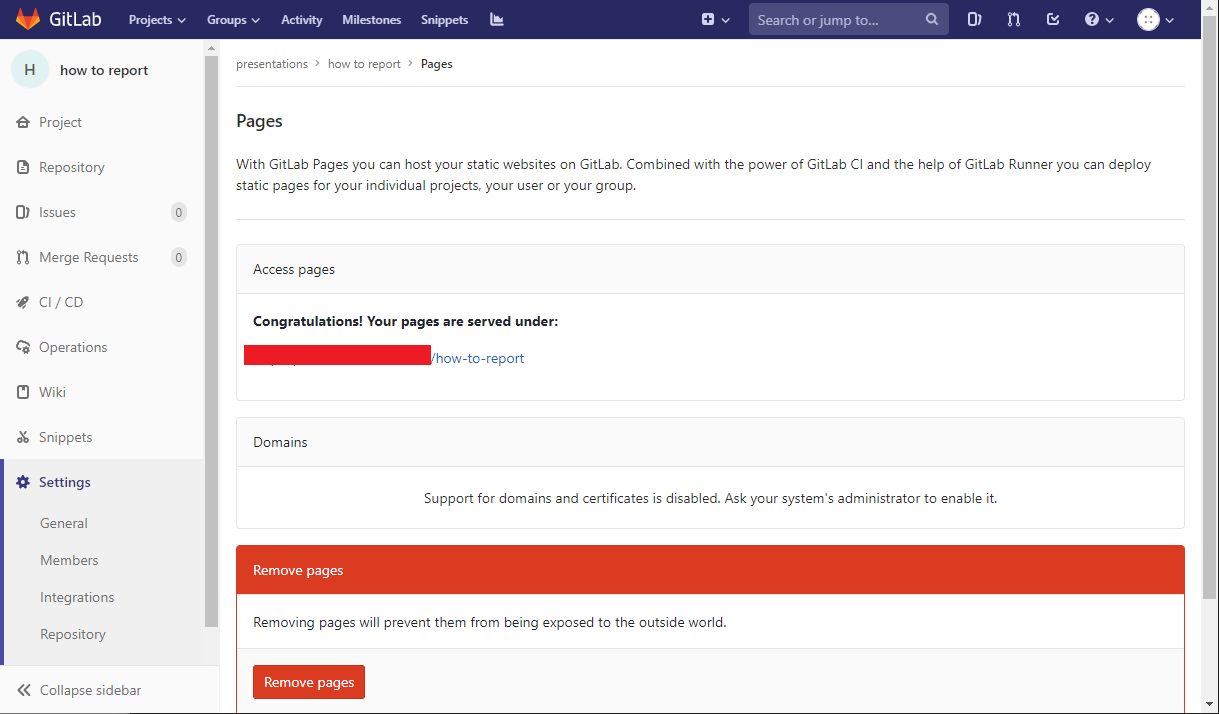The width and height of the screenshot is (1219, 714).
Task: Click the Collapse sidebar label
Action: pos(91,690)
